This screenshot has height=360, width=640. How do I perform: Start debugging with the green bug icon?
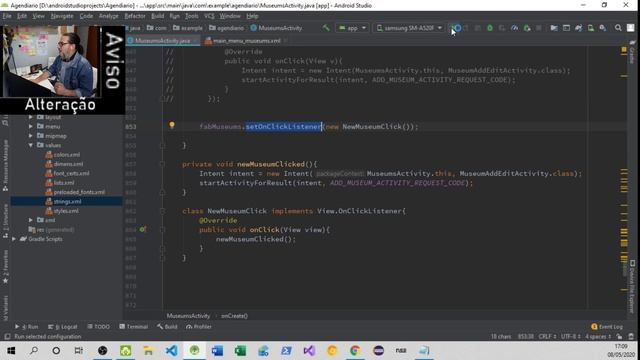pyautogui.click(x=490, y=28)
